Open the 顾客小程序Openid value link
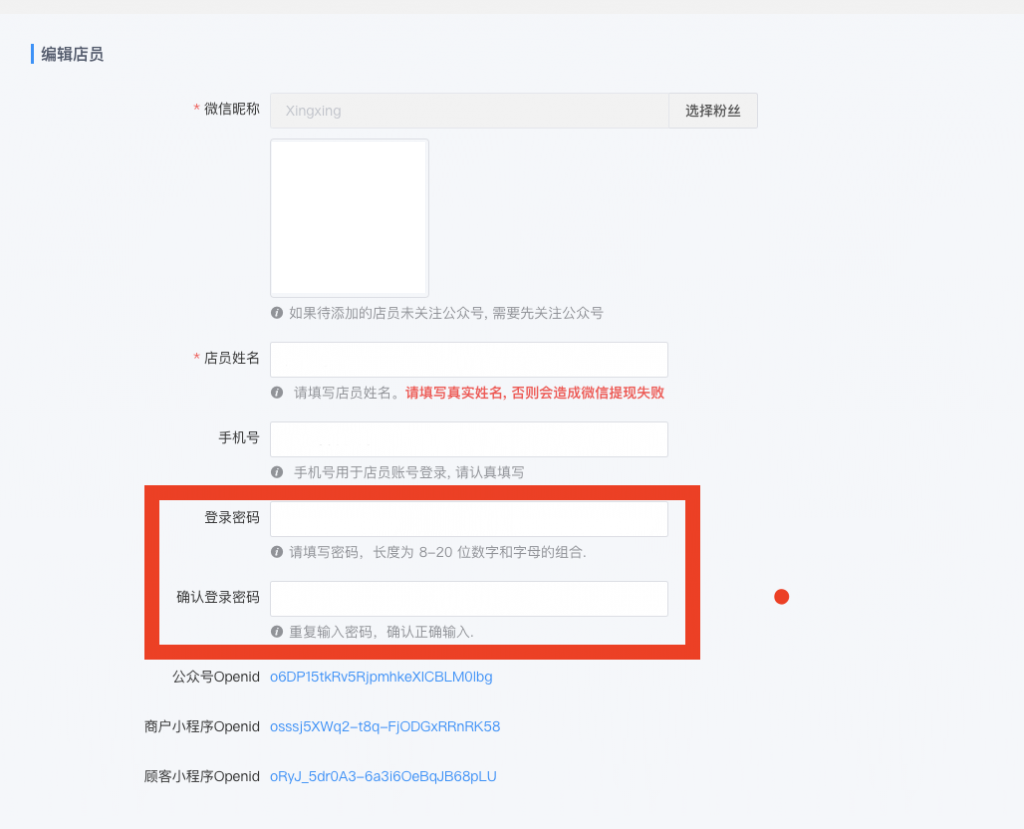Screen dimensions: 1024x829 383,777
